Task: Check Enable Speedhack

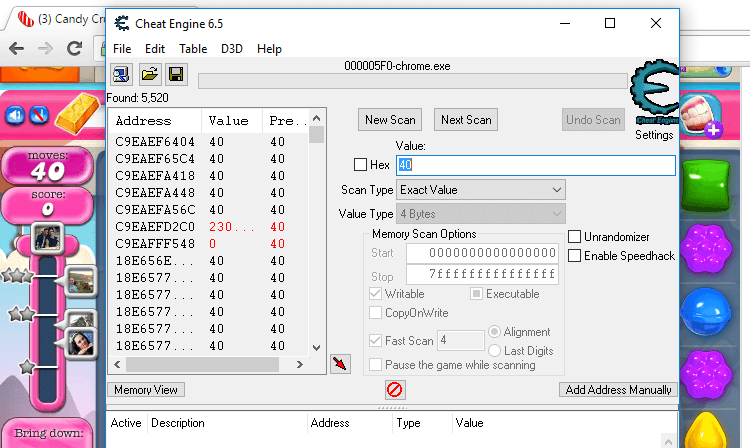Action: pos(574,256)
